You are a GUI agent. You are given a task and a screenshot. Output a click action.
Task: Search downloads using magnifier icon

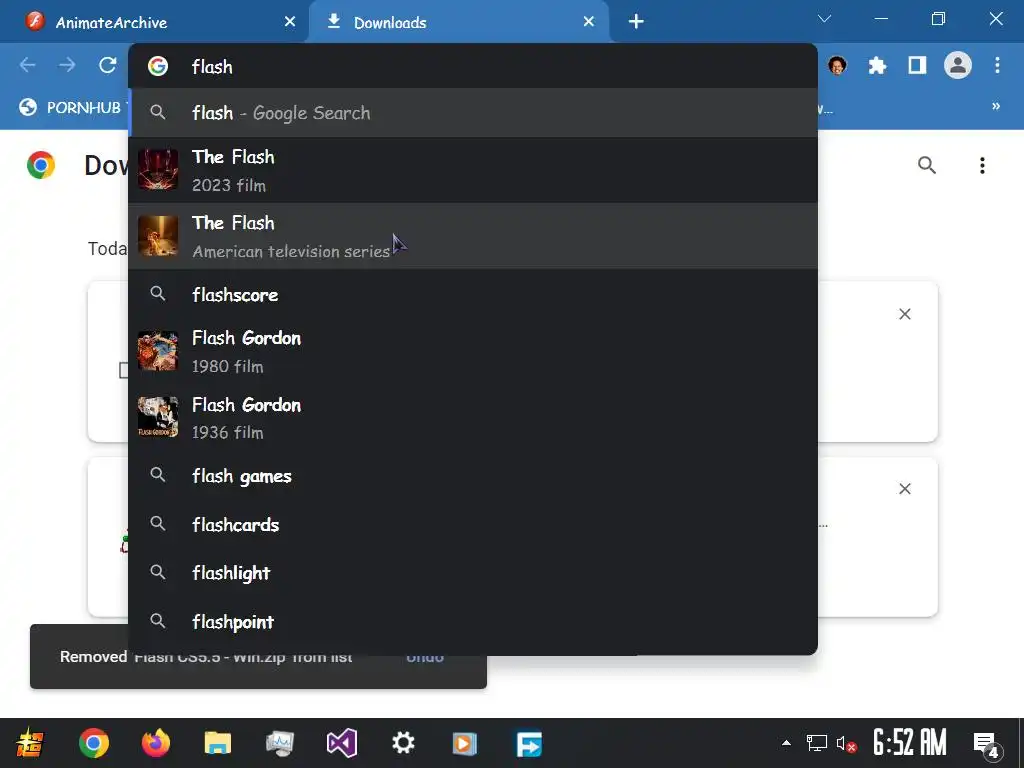[927, 165]
